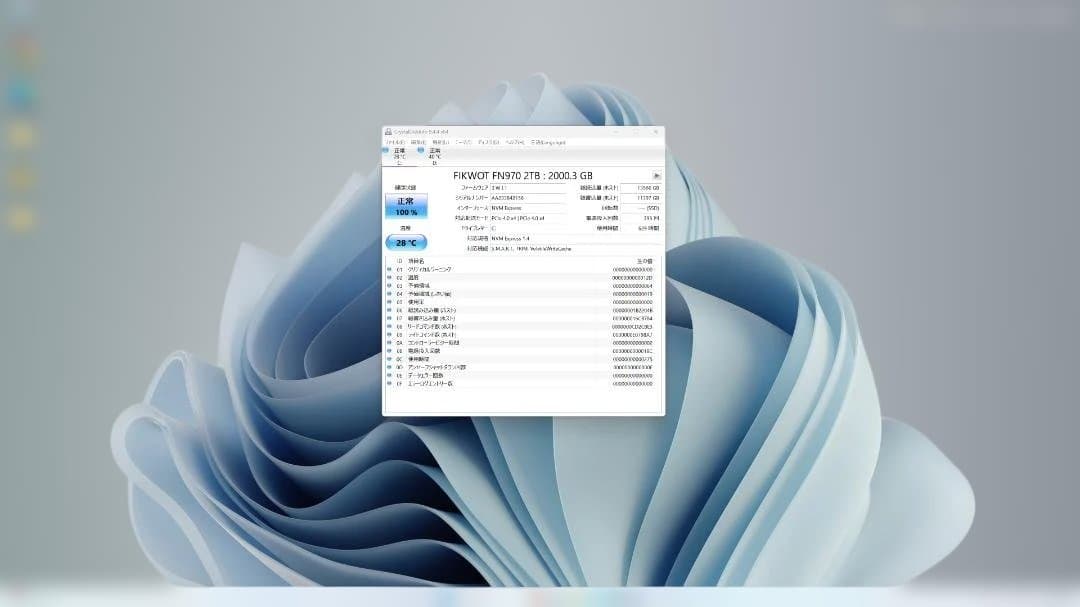The image size is (1080, 607).
Task: Click the status icon for attribute 02 温度
Action: point(389,278)
